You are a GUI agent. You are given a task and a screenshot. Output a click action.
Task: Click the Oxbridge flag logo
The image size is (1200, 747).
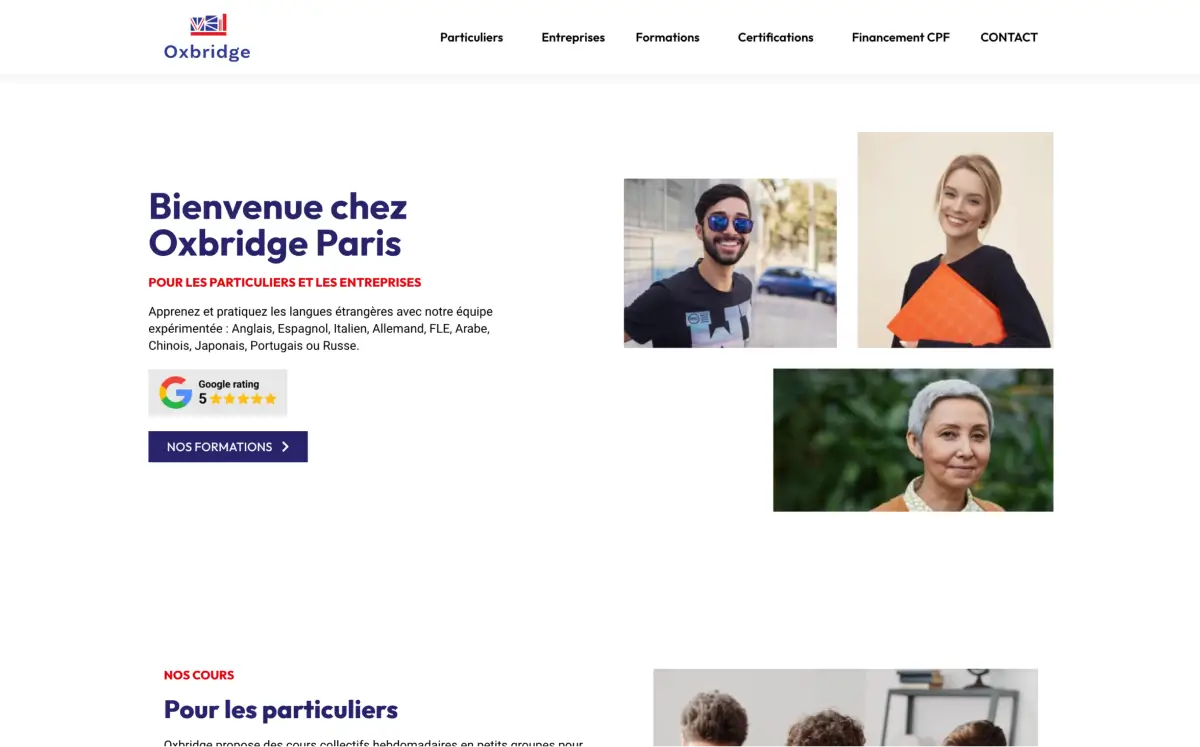click(208, 25)
